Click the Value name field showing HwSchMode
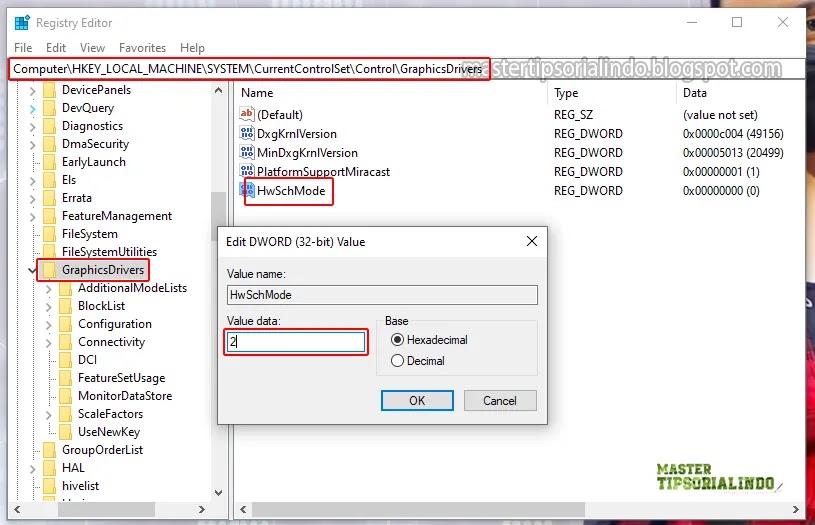Image resolution: width=815 pixels, height=525 pixels. click(x=382, y=295)
